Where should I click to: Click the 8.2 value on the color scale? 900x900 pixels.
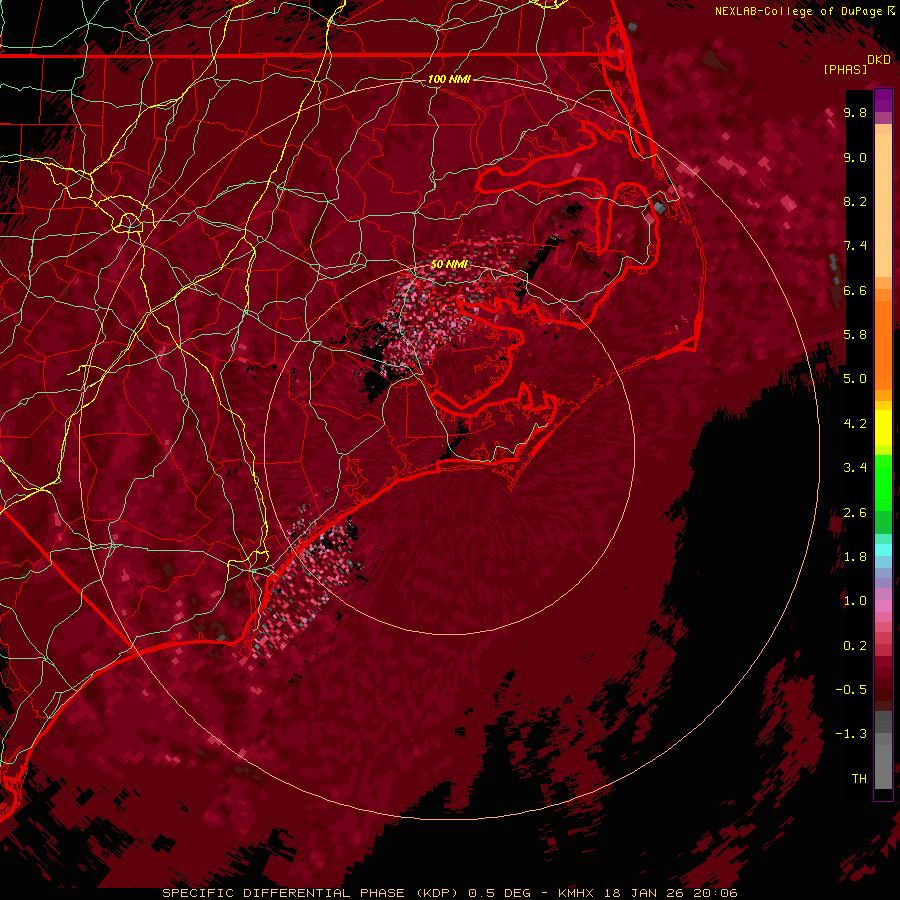tap(855, 201)
